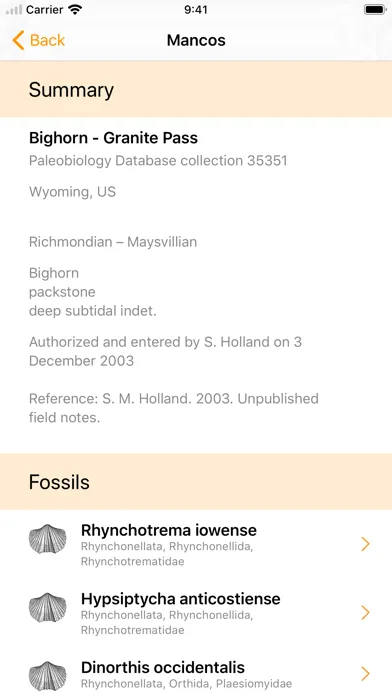Tap the battery indicator icon
This screenshot has width=392, height=696.
375,10
